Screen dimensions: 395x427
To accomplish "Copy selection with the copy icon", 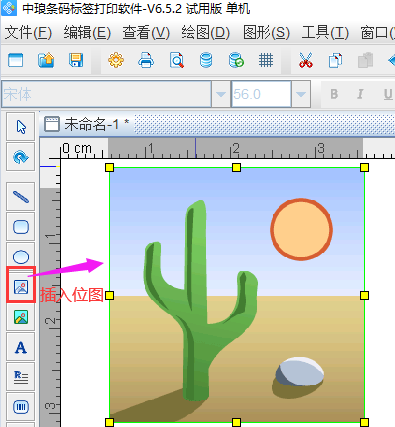I will [335, 60].
